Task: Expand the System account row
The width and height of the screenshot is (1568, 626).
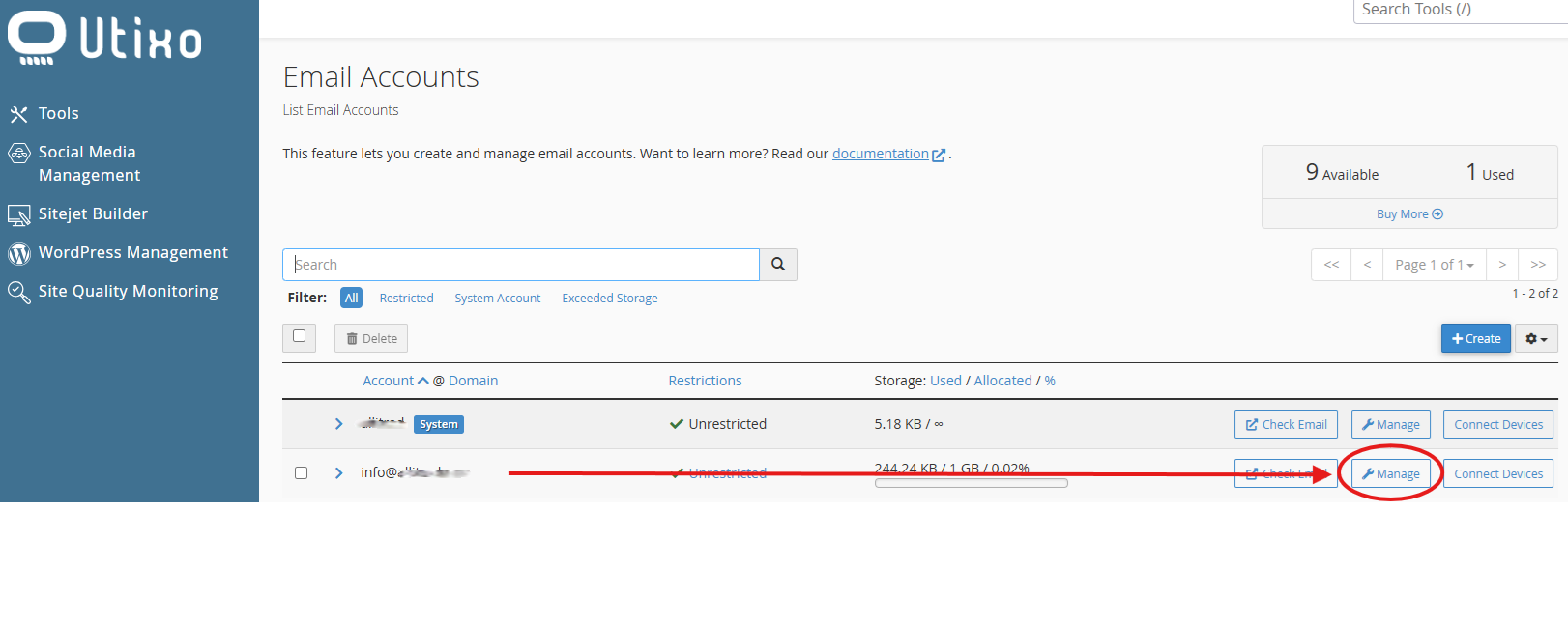Action: (x=338, y=424)
